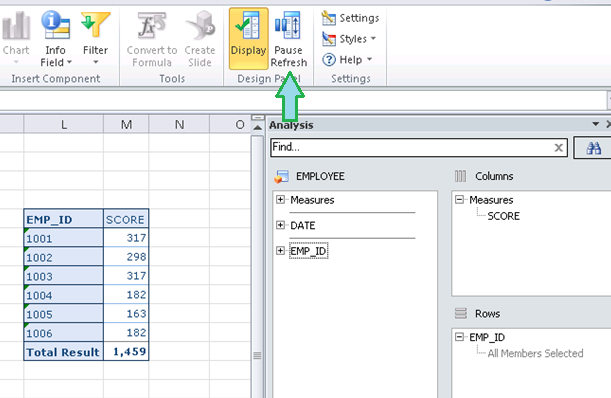Viewport: 611px width, 398px height.
Task: Select cell with EMP_ID 1001
Action: pyautogui.click(x=64, y=237)
